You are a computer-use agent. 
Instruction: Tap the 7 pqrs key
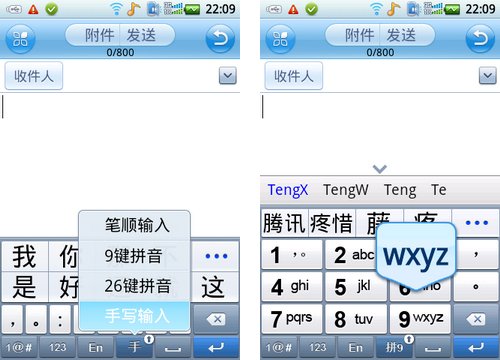pos(292,319)
